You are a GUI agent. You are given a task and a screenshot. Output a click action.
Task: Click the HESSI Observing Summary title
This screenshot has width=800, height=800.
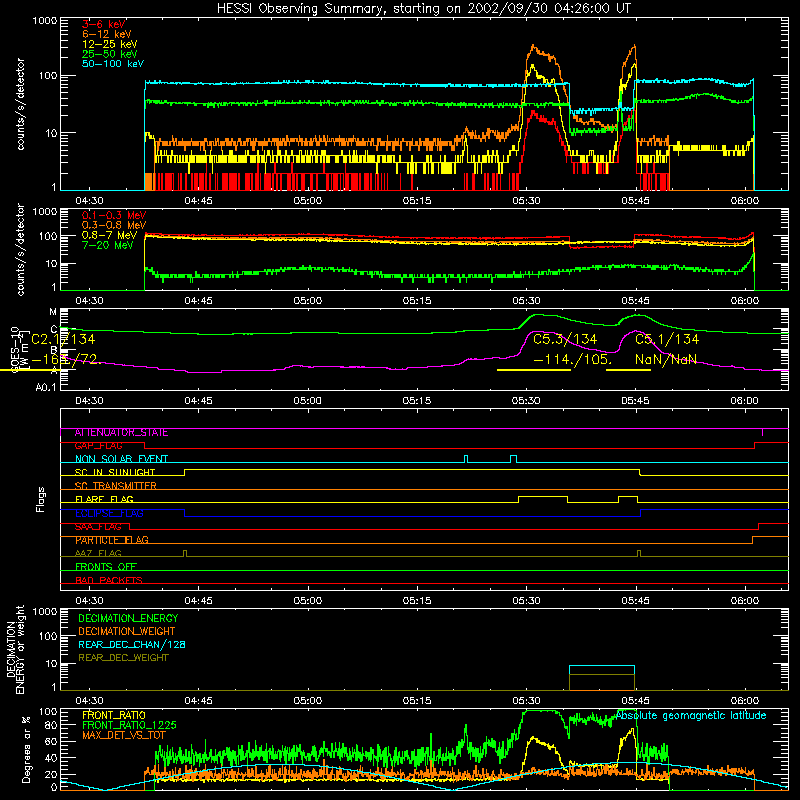click(423, 8)
